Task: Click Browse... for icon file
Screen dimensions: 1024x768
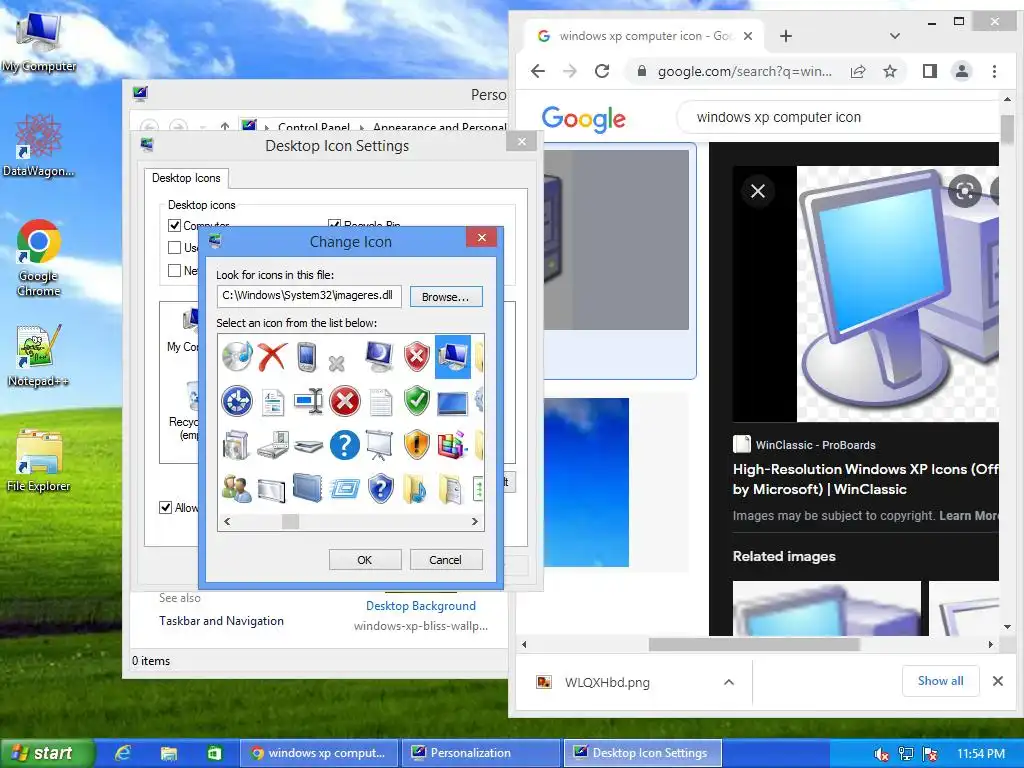Action: [445, 296]
